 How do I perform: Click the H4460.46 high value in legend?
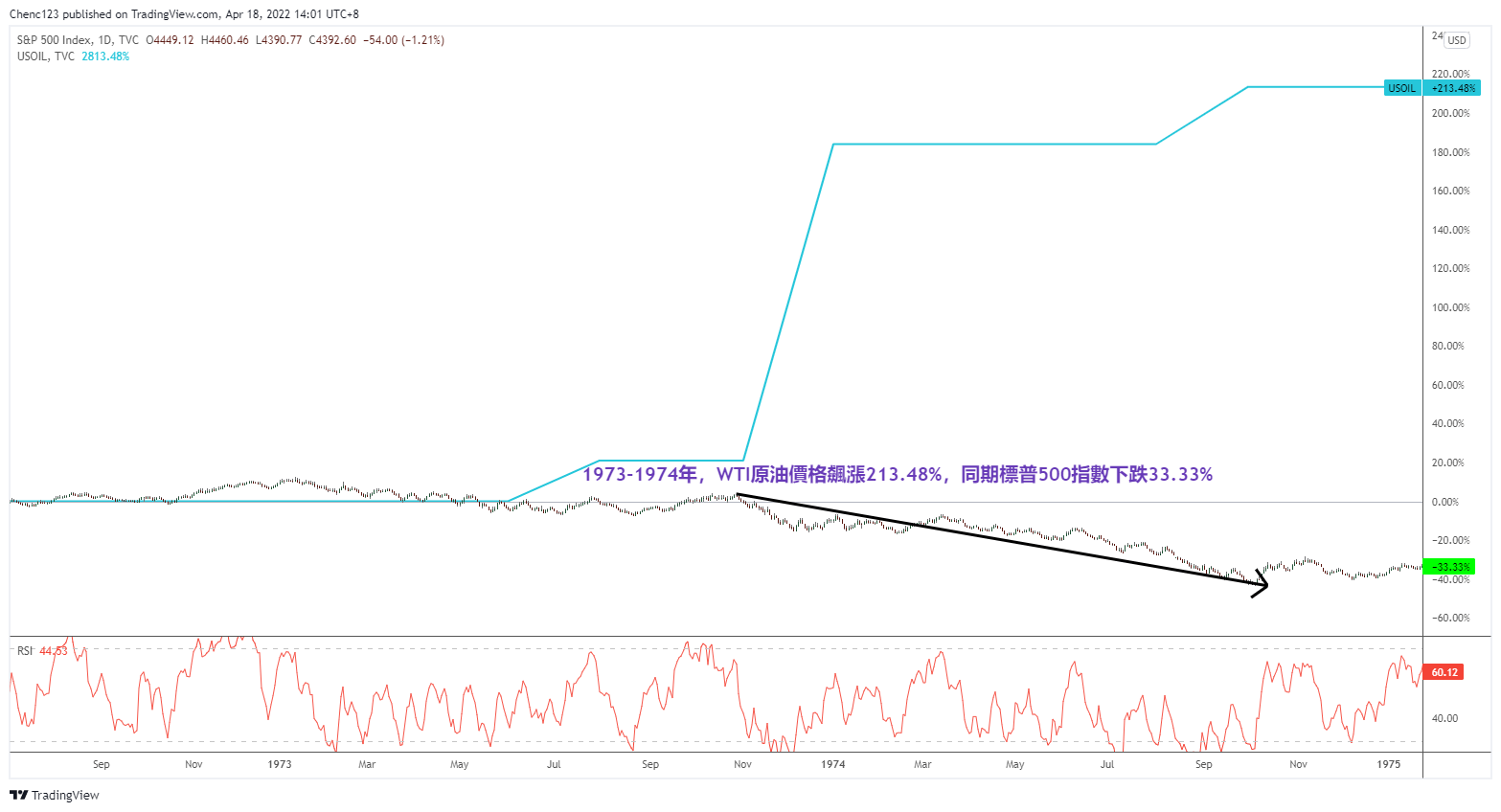click(224, 40)
